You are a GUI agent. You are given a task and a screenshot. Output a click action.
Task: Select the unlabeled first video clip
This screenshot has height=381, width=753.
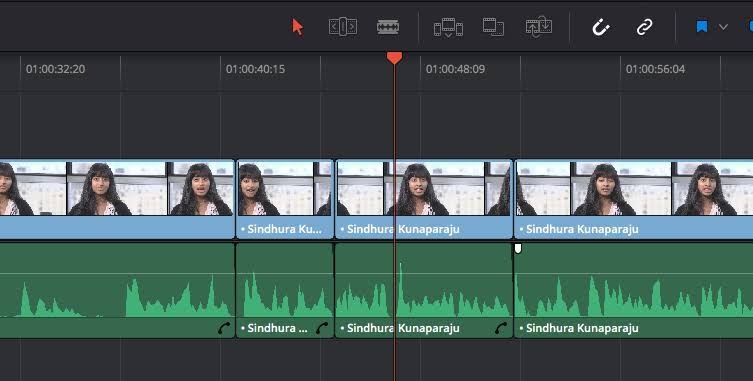[117, 198]
